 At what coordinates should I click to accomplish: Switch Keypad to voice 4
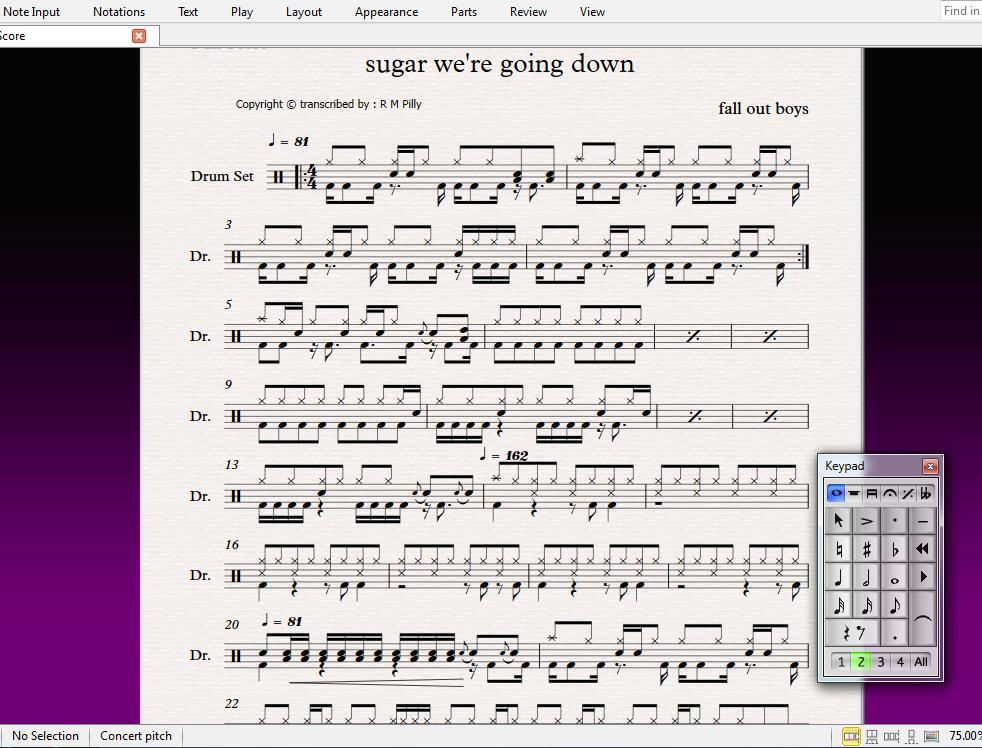[900, 662]
